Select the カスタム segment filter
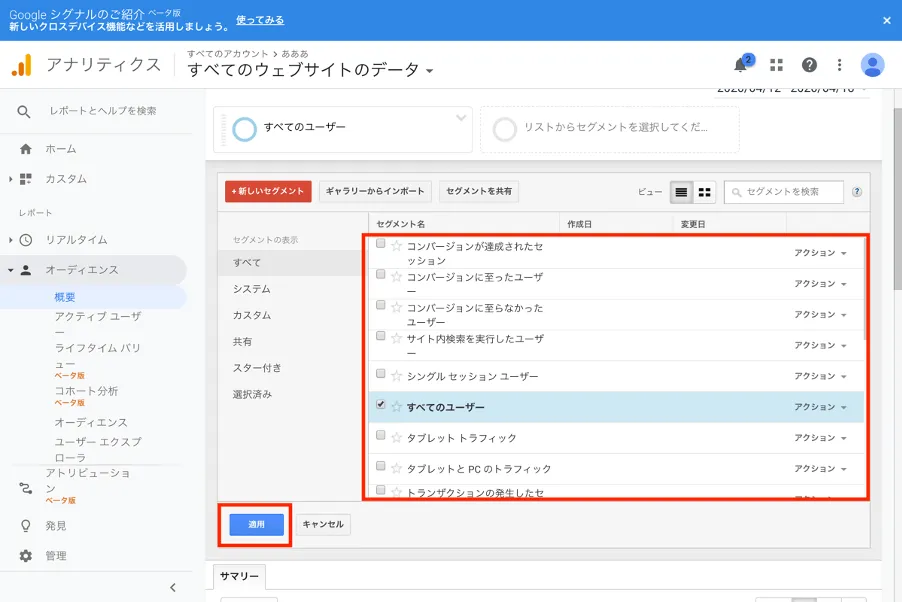The width and height of the screenshot is (902, 602). coord(252,315)
